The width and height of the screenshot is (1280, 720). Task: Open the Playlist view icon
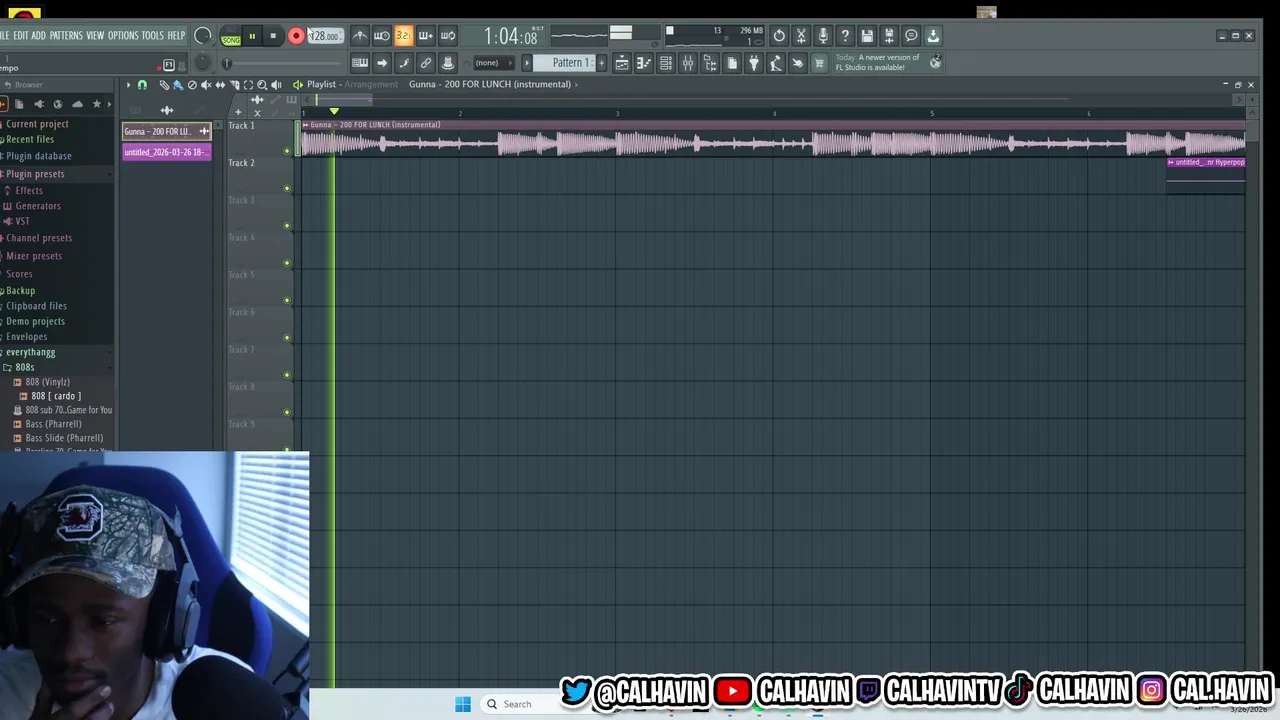pos(621,63)
